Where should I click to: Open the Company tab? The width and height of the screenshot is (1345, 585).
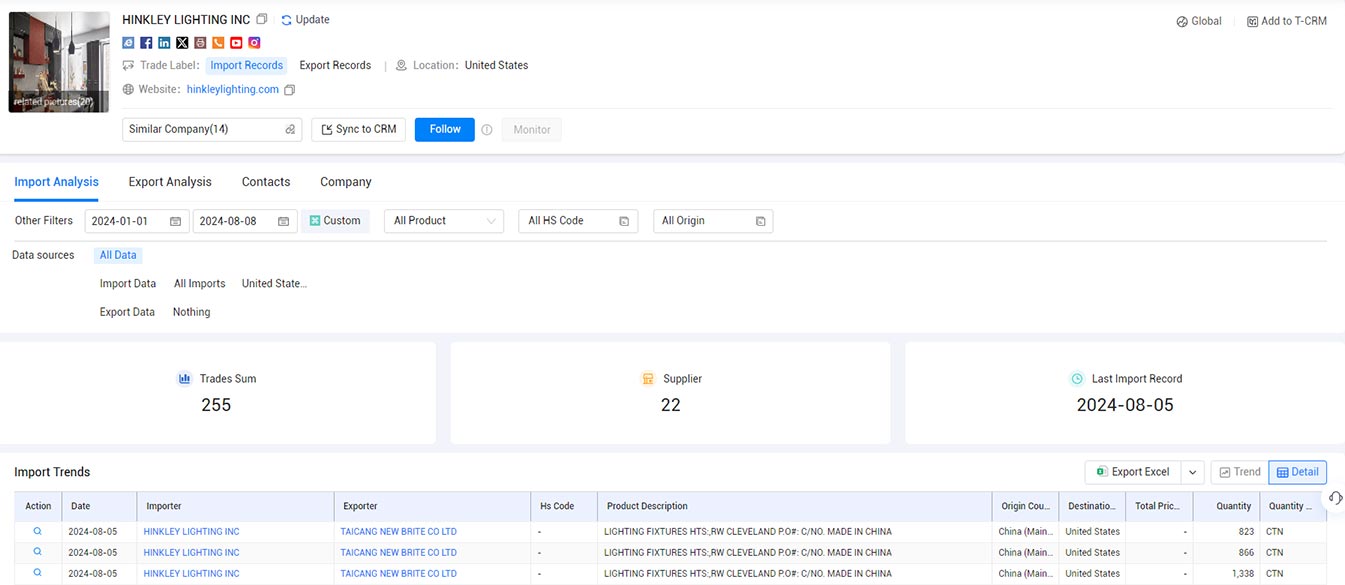click(346, 182)
